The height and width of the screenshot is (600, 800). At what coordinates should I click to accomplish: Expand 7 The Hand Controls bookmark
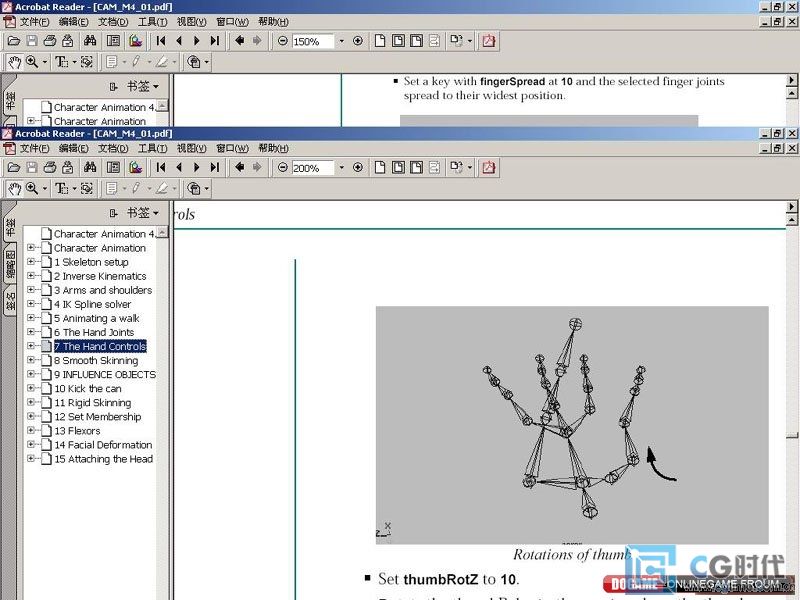31,346
